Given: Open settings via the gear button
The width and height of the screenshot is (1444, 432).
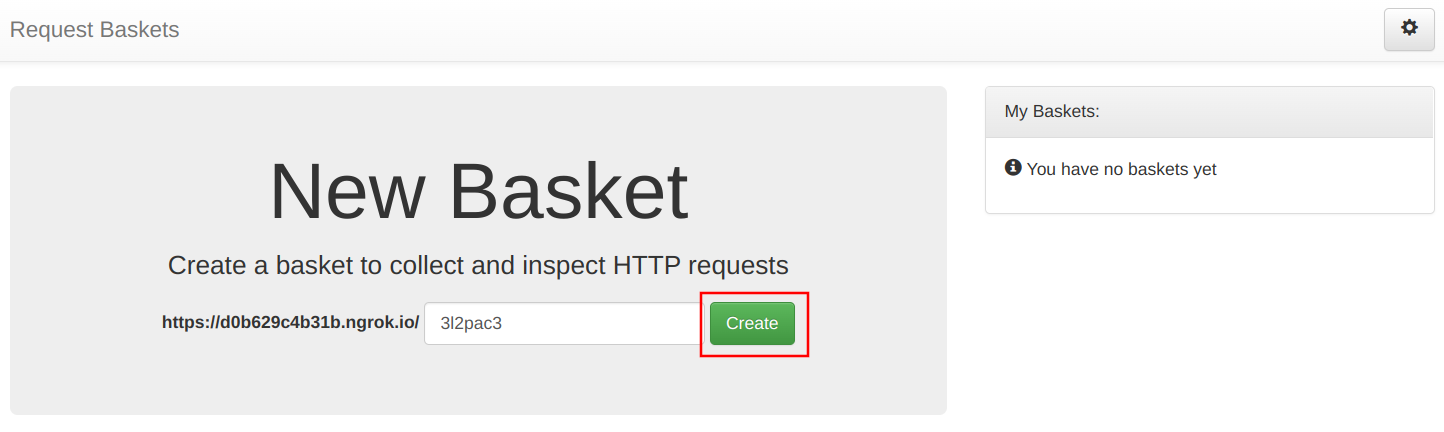Looking at the screenshot, I should (x=1409, y=29).
